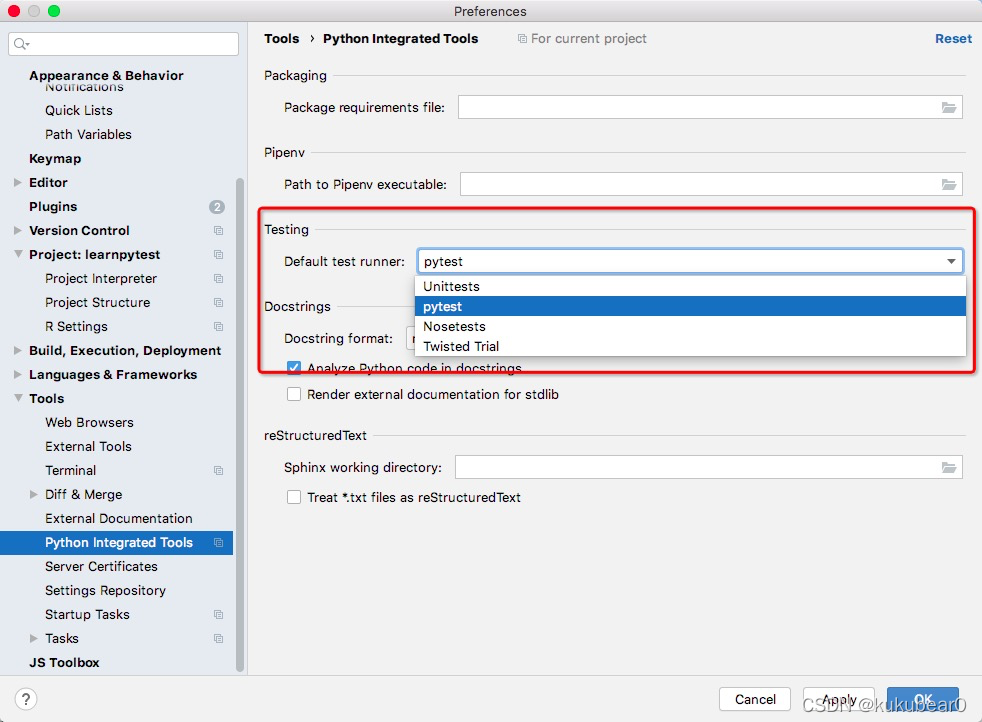Toggle Analyze Python code in docstrings checkbox
The width and height of the screenshot is (982, 722).
(294, 368)
